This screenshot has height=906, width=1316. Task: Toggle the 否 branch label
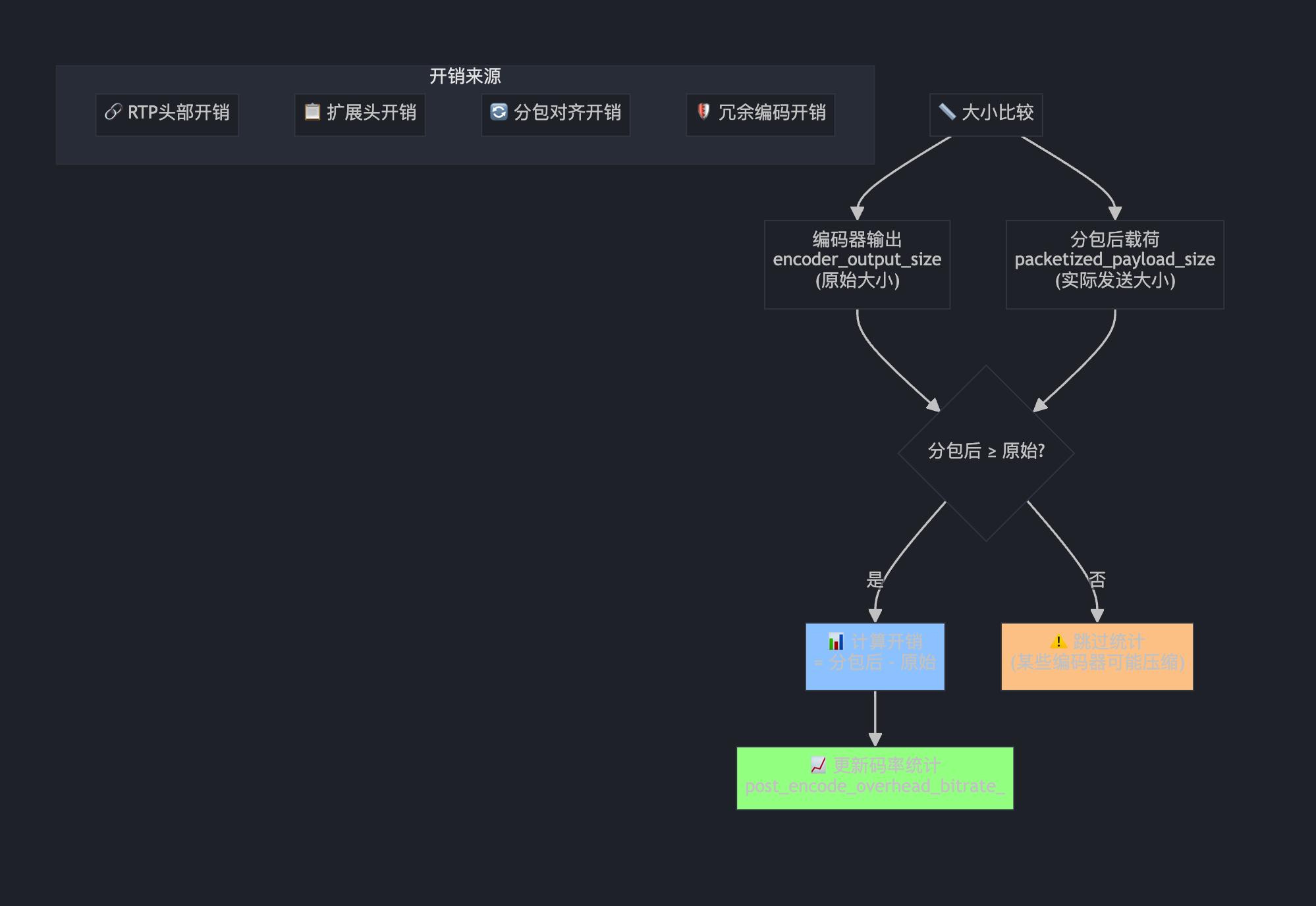point(1097,579)
